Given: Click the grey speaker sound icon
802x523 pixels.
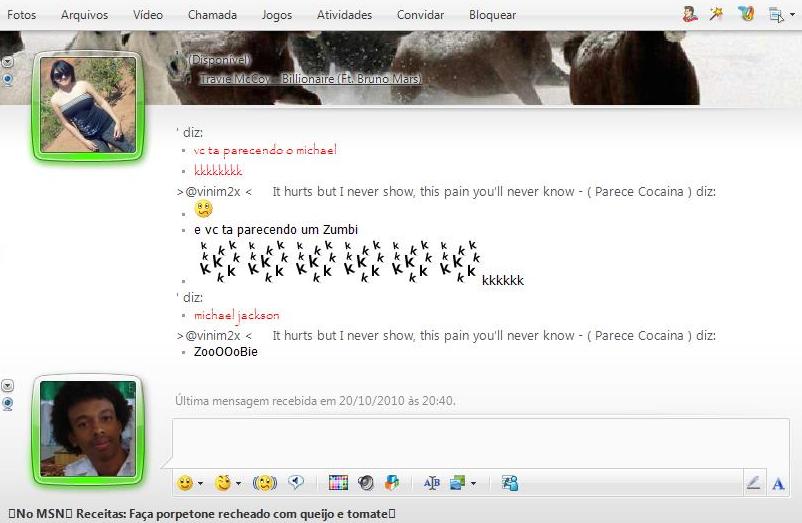Looking at the screenshot, I should pos(365,483).
